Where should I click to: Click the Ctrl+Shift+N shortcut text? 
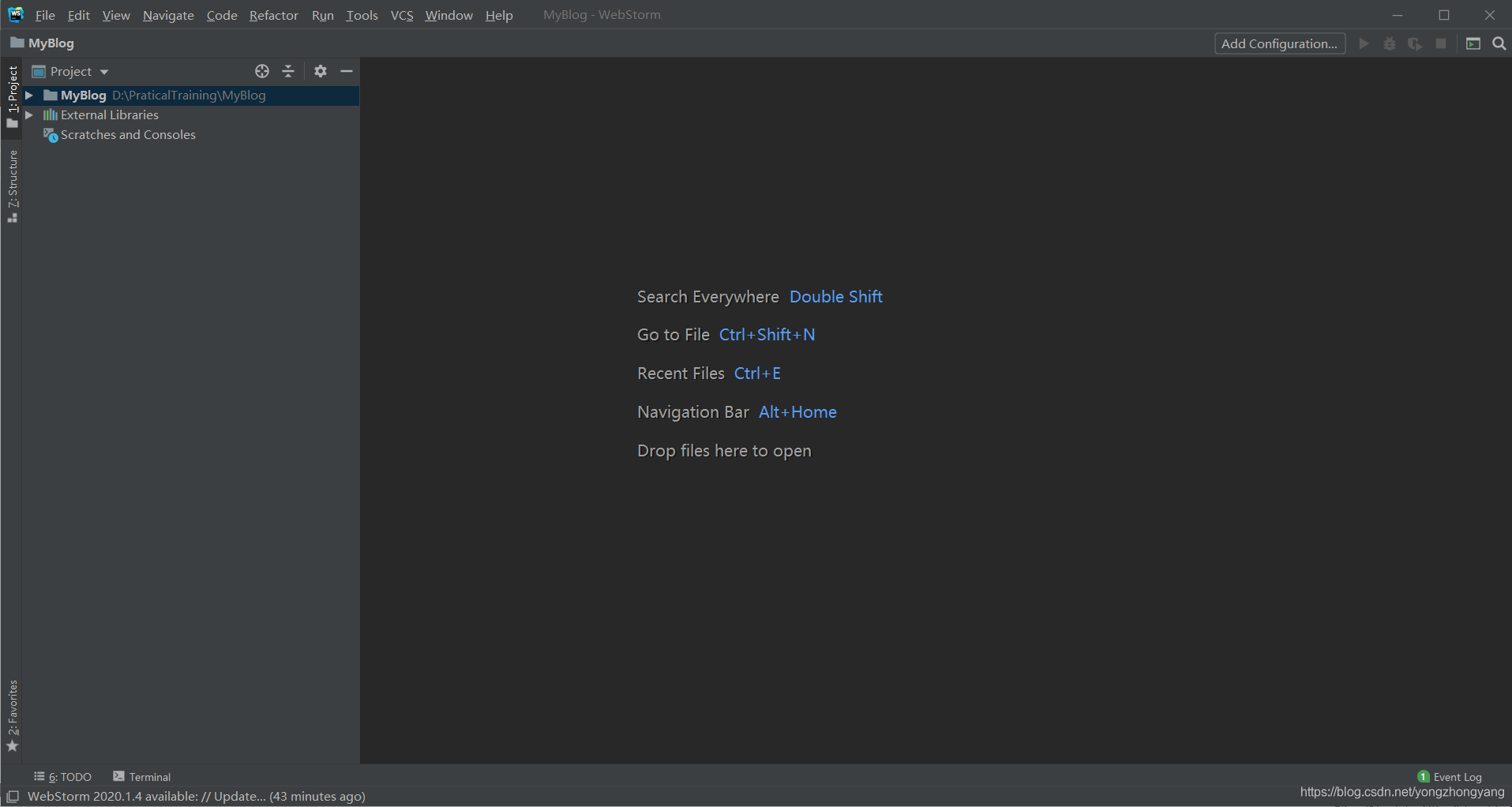767,335
